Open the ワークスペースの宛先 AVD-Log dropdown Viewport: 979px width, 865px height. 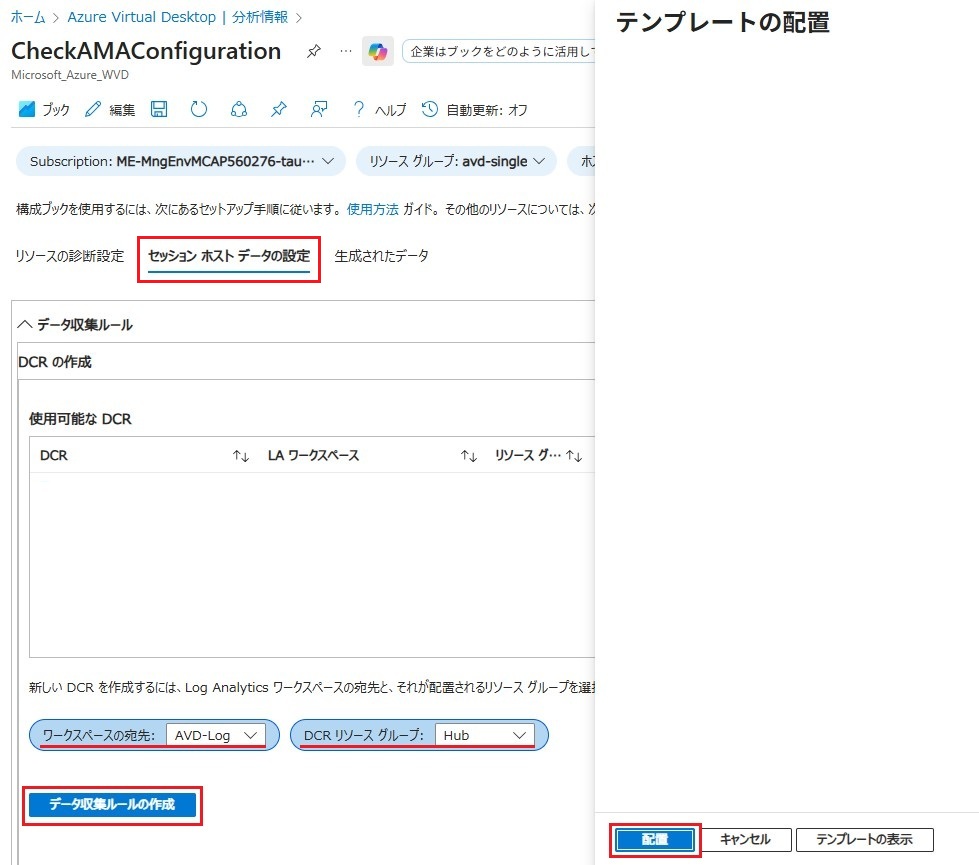coord(215,735)
